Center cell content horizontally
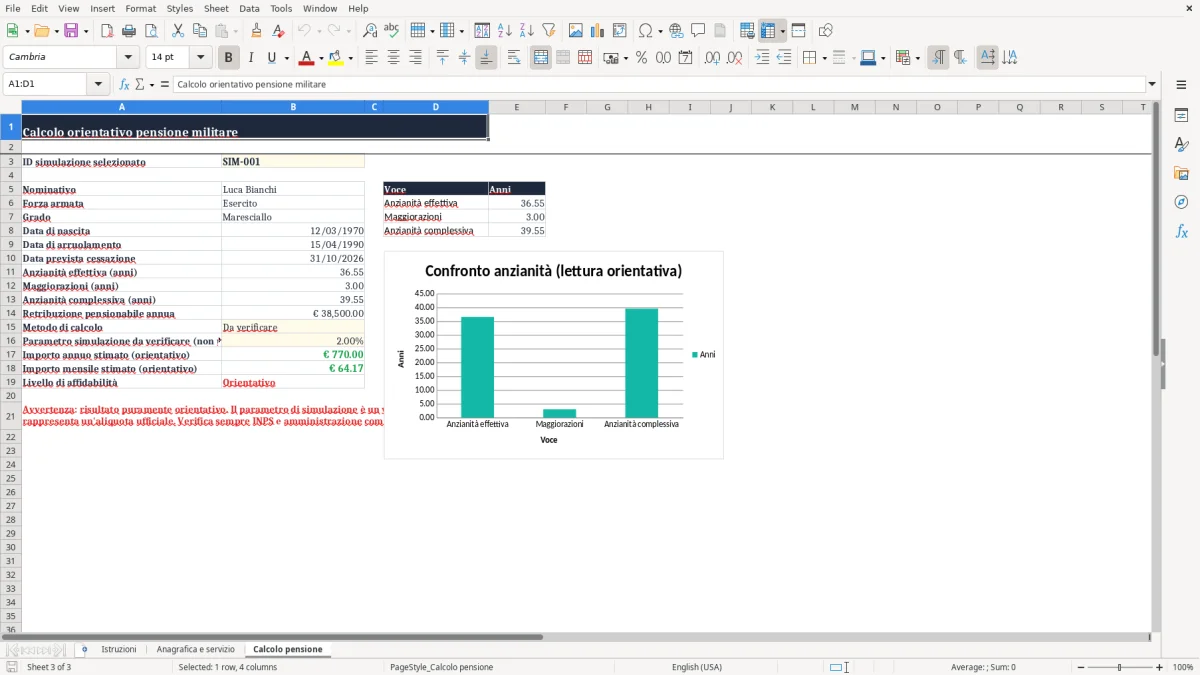 [x=394, y=58]
